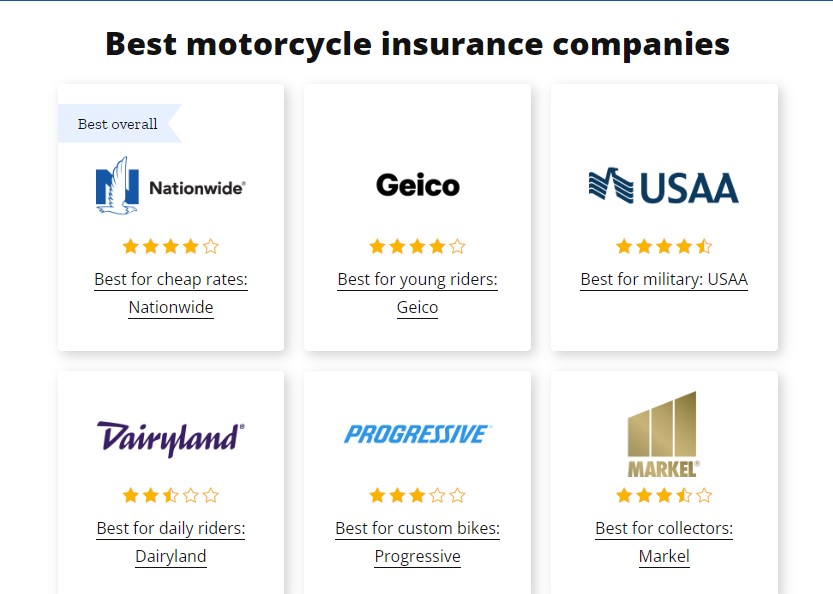Image resolution: width=833 pixels, height=594 pixels.
Task: Click the USAA logo
Action: (x=663, y=186)
